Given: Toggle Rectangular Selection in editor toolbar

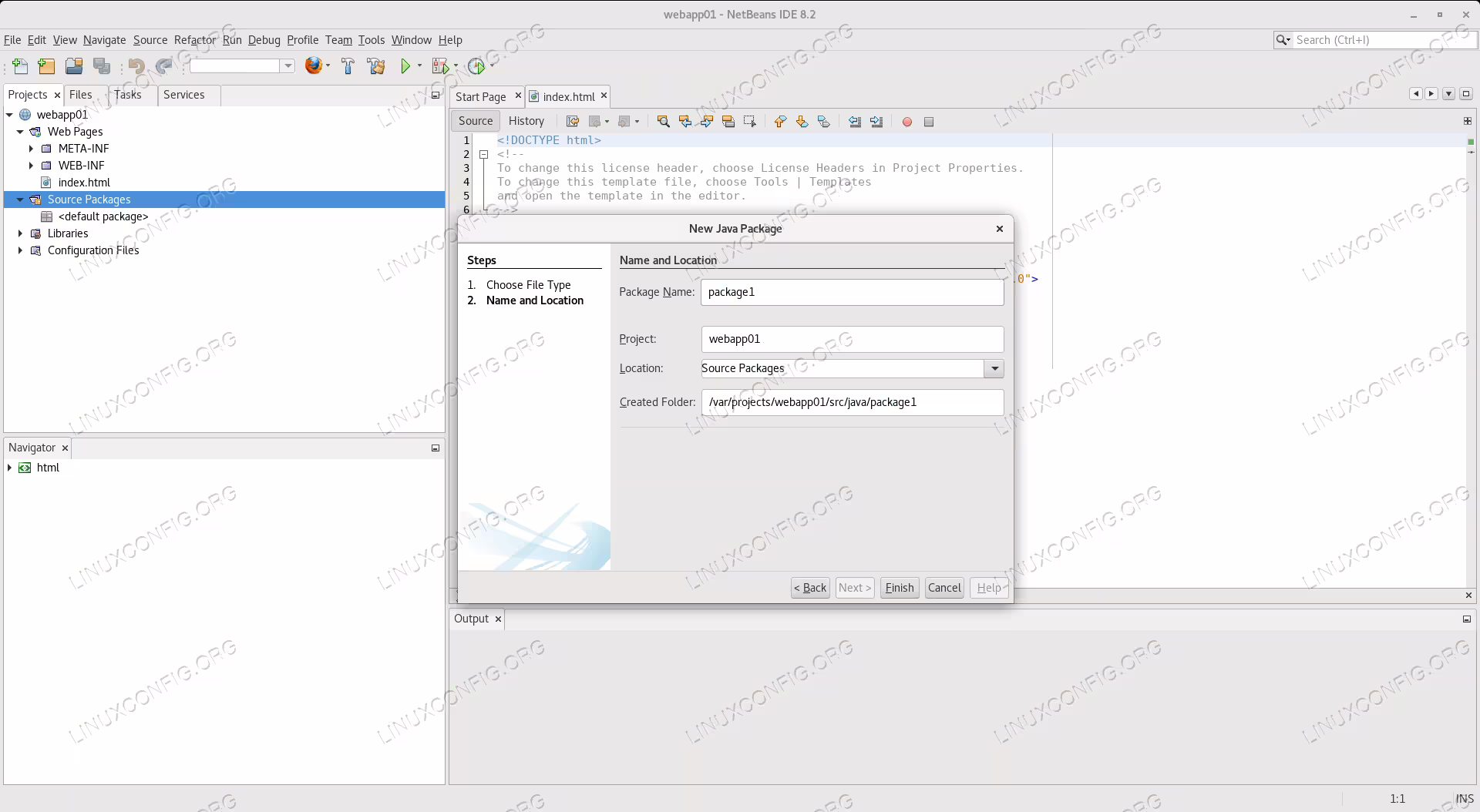Looking at the screenshot, I should coord(749,122).
